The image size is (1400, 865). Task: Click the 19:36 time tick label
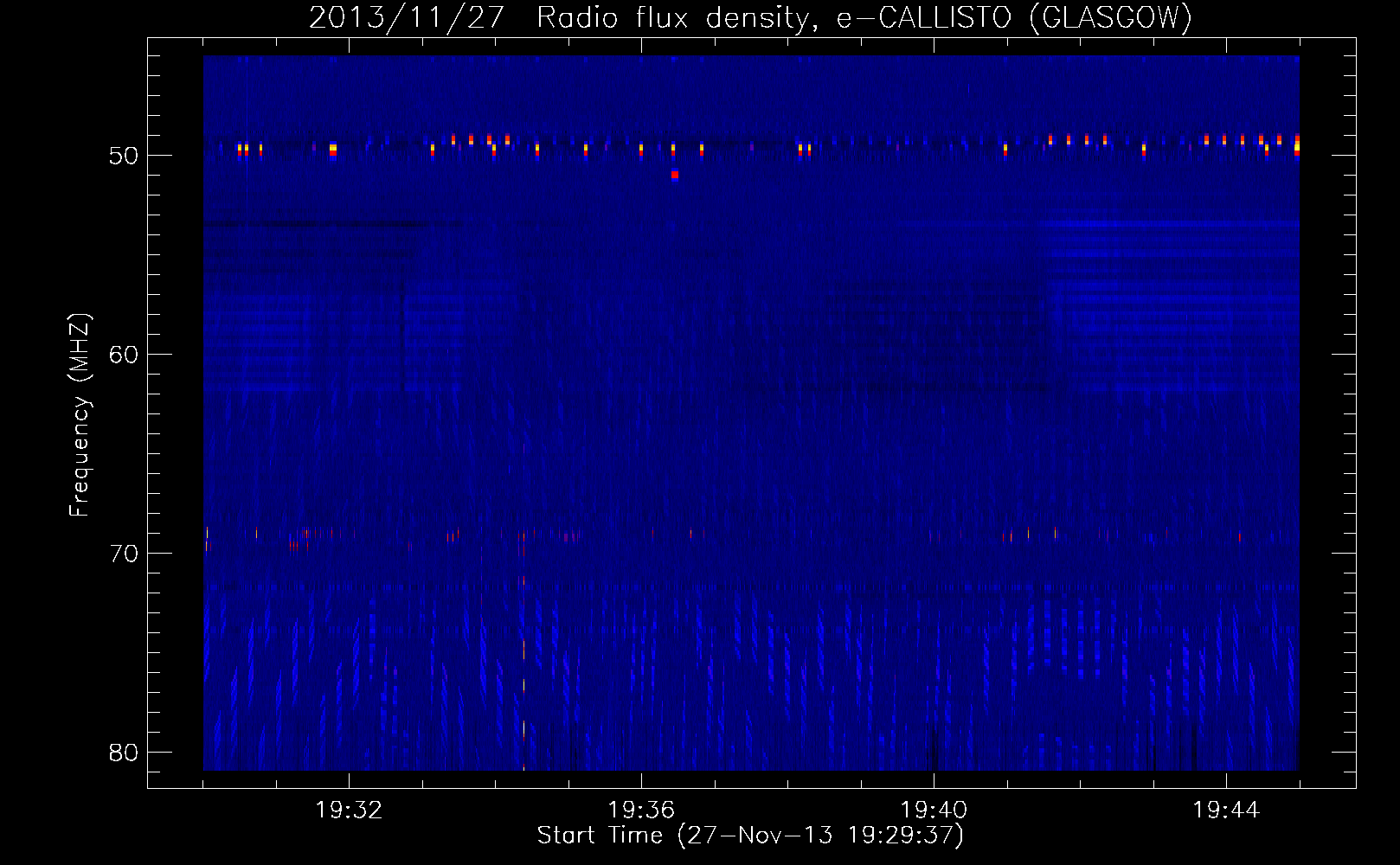pyautogui.click(x=641, y=811)
